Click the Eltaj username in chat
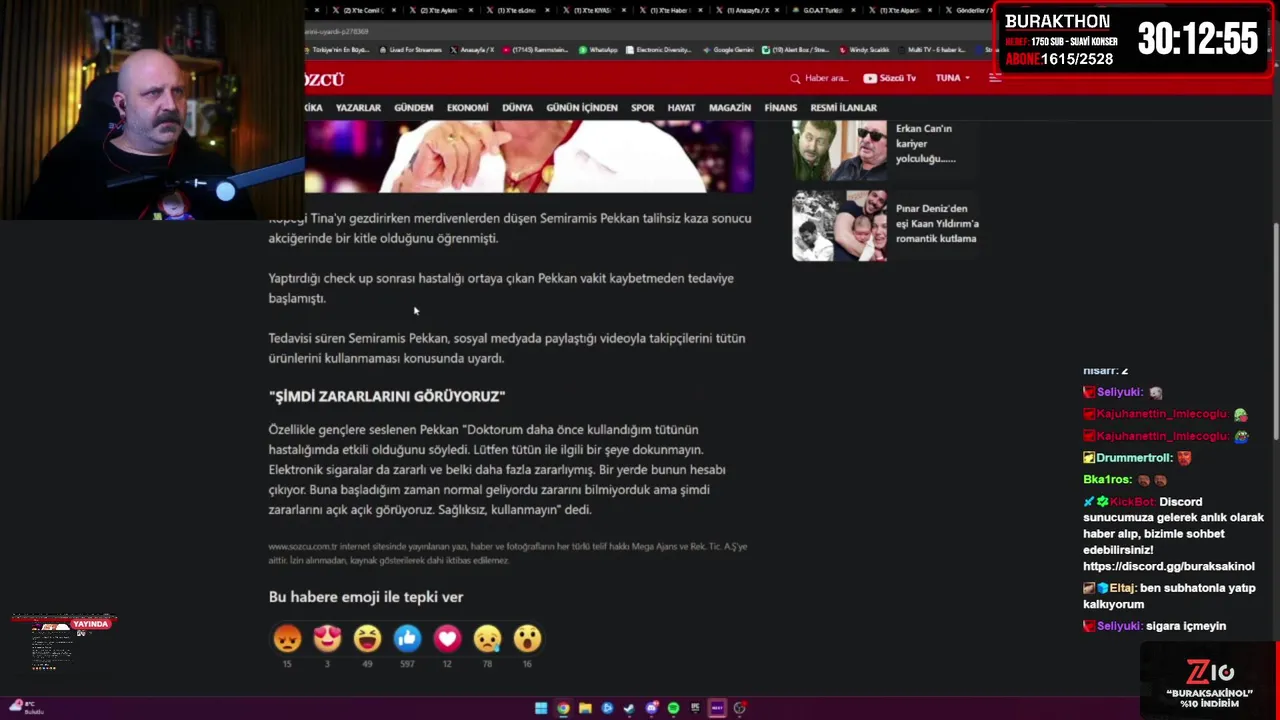 [x=1122, y=588]
